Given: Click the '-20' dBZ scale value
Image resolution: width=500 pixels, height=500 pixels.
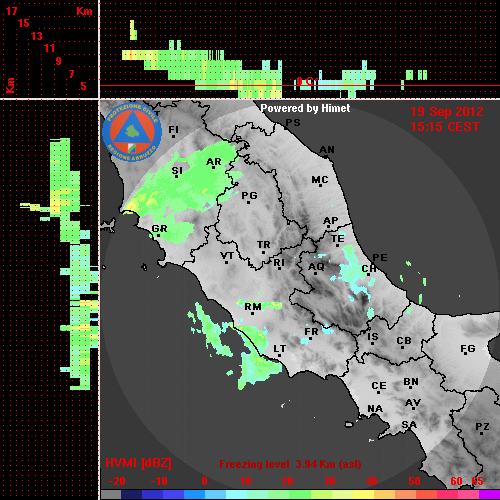Looking at the screenshot, I should (117, 481).
